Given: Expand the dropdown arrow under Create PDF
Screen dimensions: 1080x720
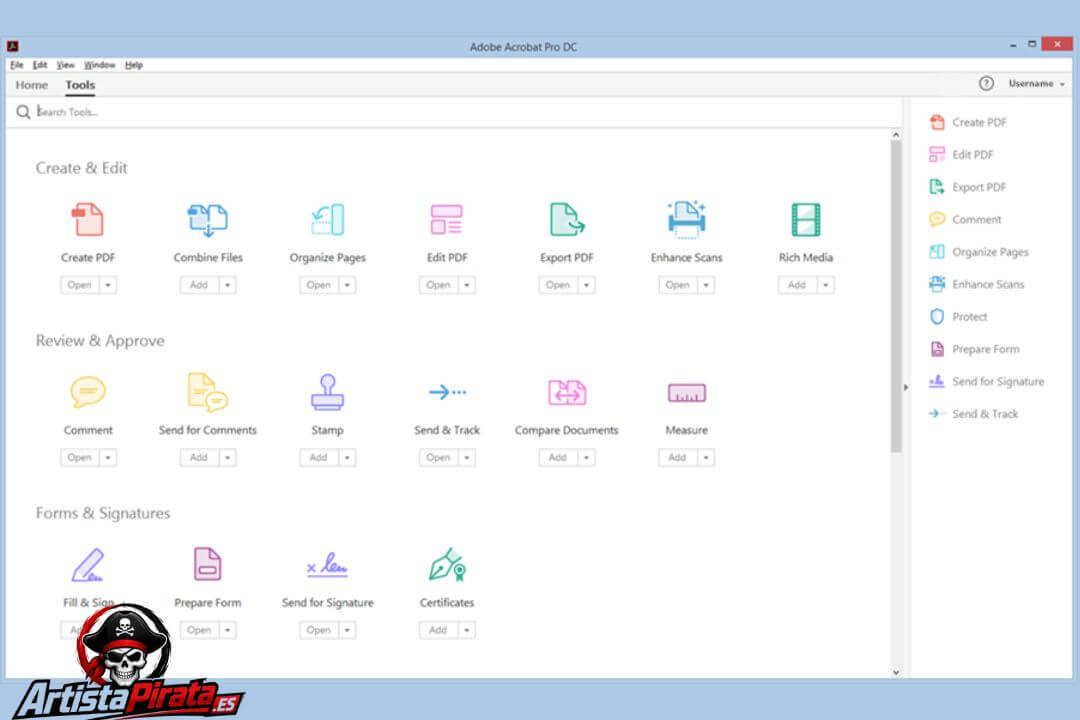Looking at the screenshot, I should (x=108, y=285).
